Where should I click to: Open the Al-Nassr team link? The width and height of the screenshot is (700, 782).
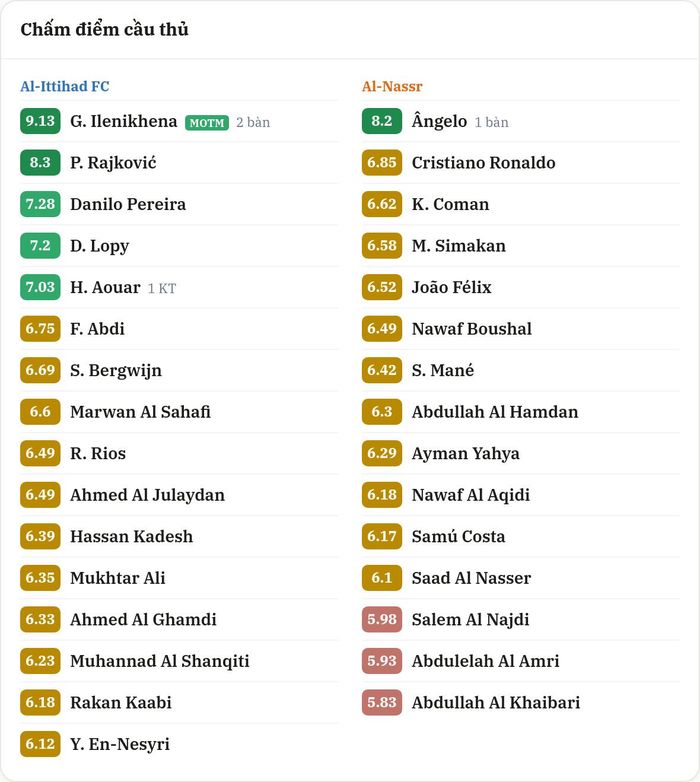click(x=392, y=86)
